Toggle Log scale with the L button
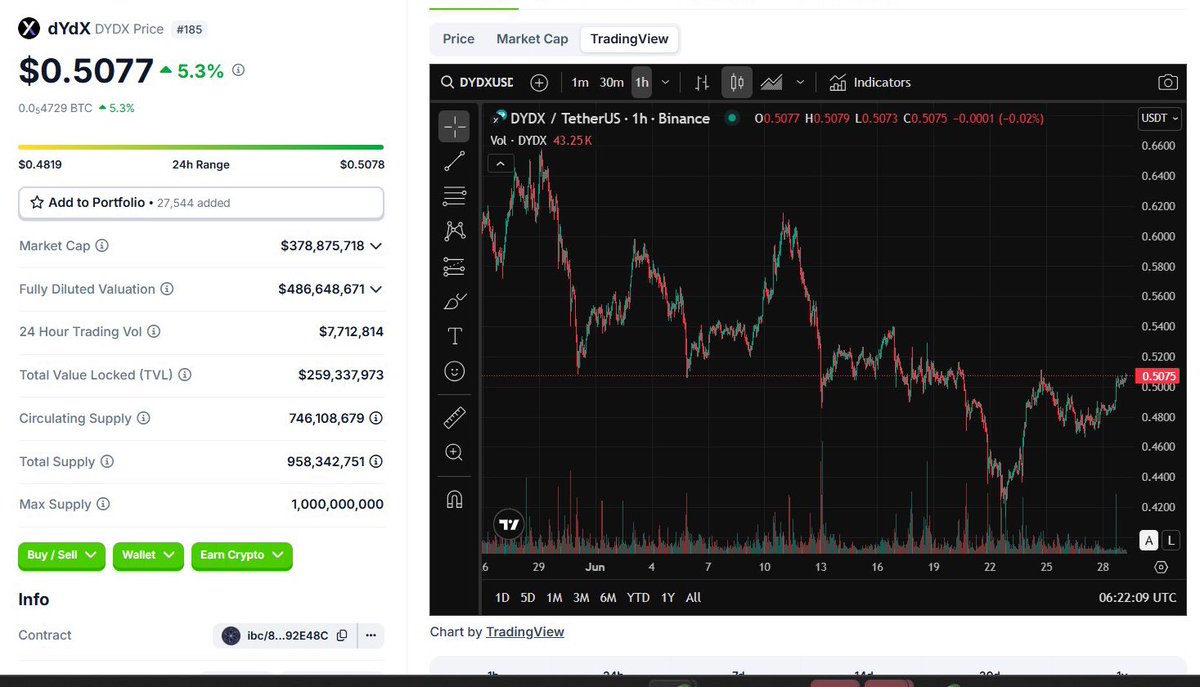The image size is (1200, 687). 1171,541
